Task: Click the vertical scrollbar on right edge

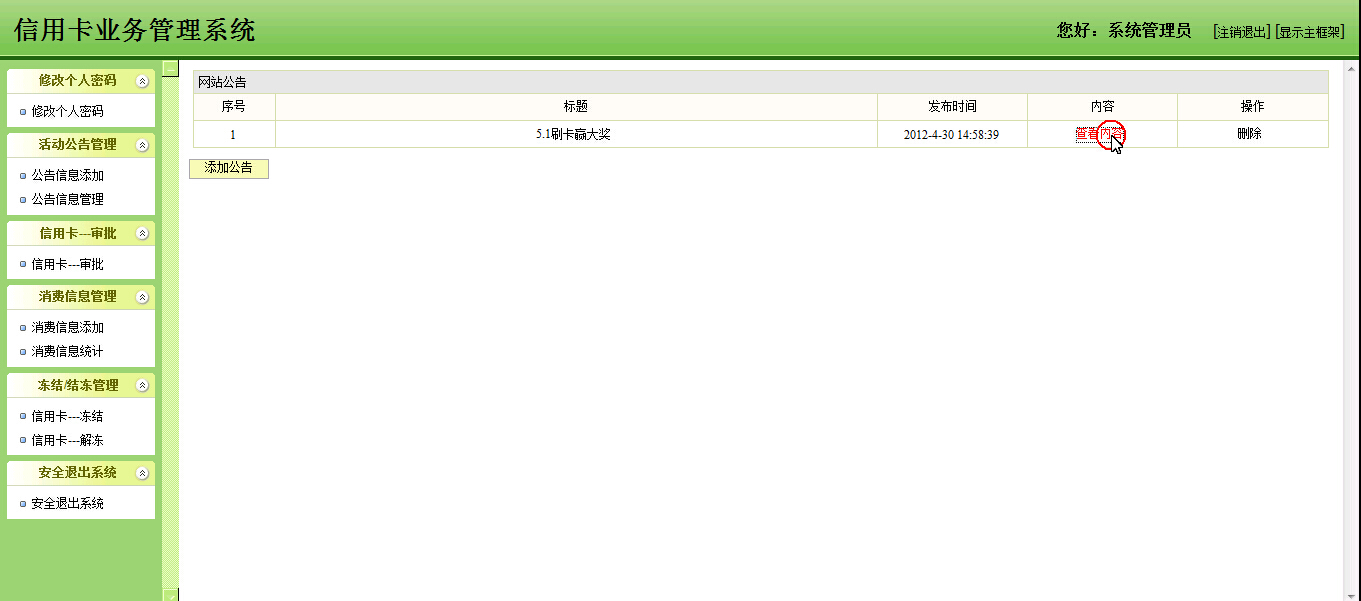Action: 1351,330
